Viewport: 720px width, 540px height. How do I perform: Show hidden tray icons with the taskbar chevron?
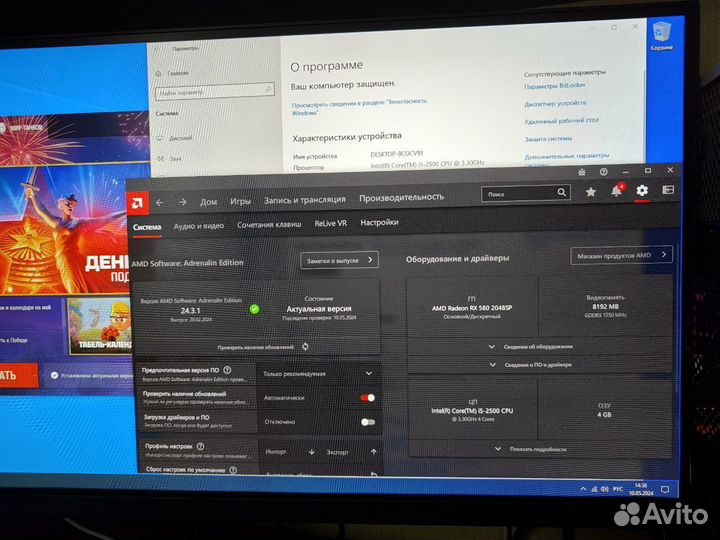(x=583, y=489)
